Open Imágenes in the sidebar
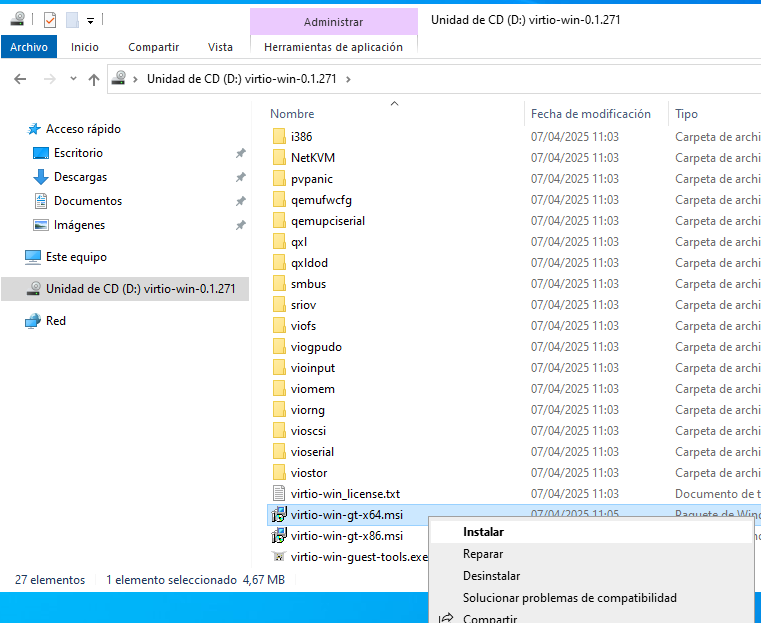The width and height of the screenshot is (761, 623). pos(79,225)
